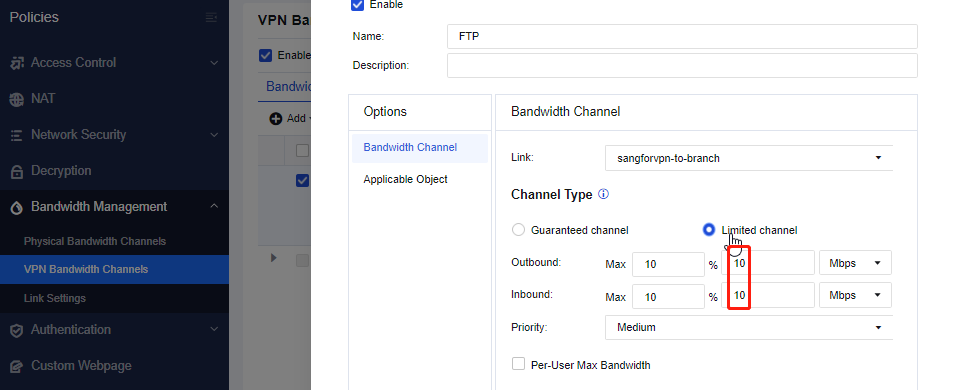
Task: Click the Authentication shield icon
Action: pyautogui.click(x=17, y=330)
